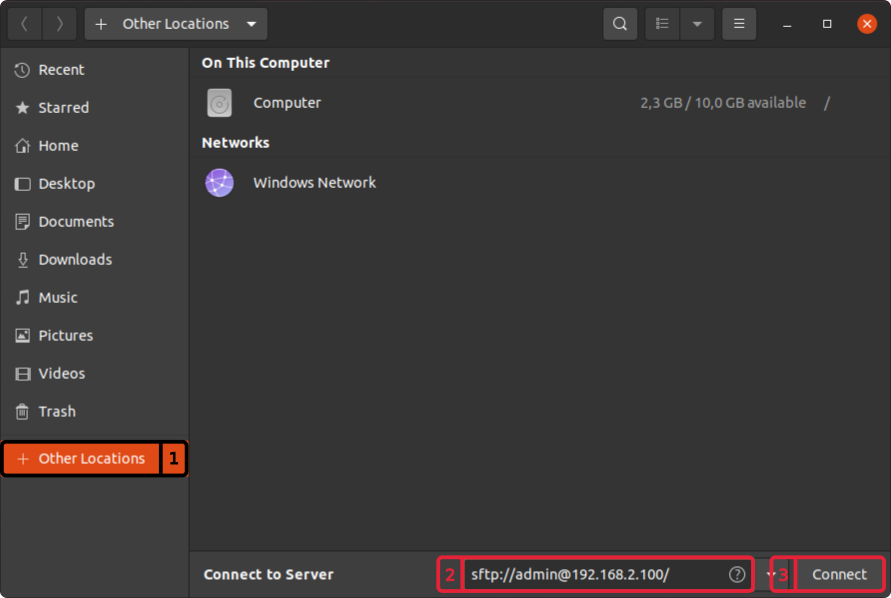The height and width of the screenshot is (598, 891).
Task: Open Recent in the sidebar
Action: (x=94, y=70)
